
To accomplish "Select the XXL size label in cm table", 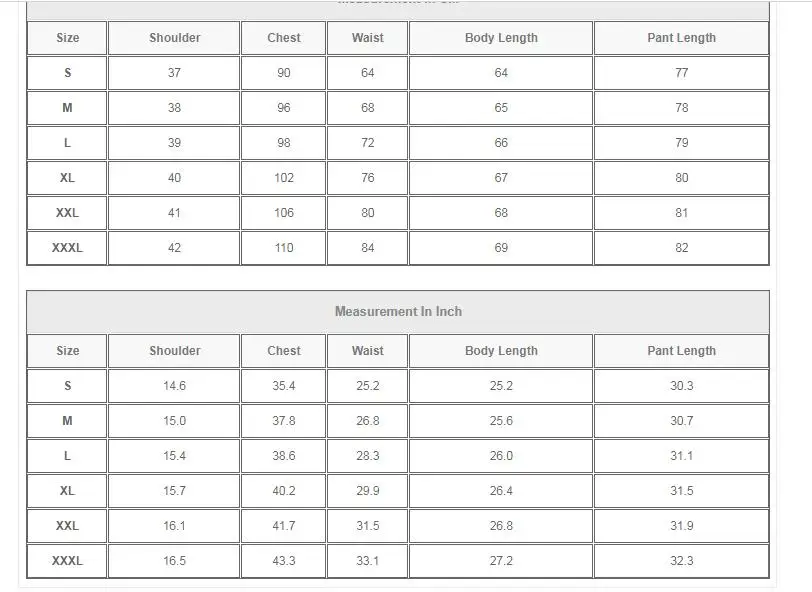I will click(67, 213).
